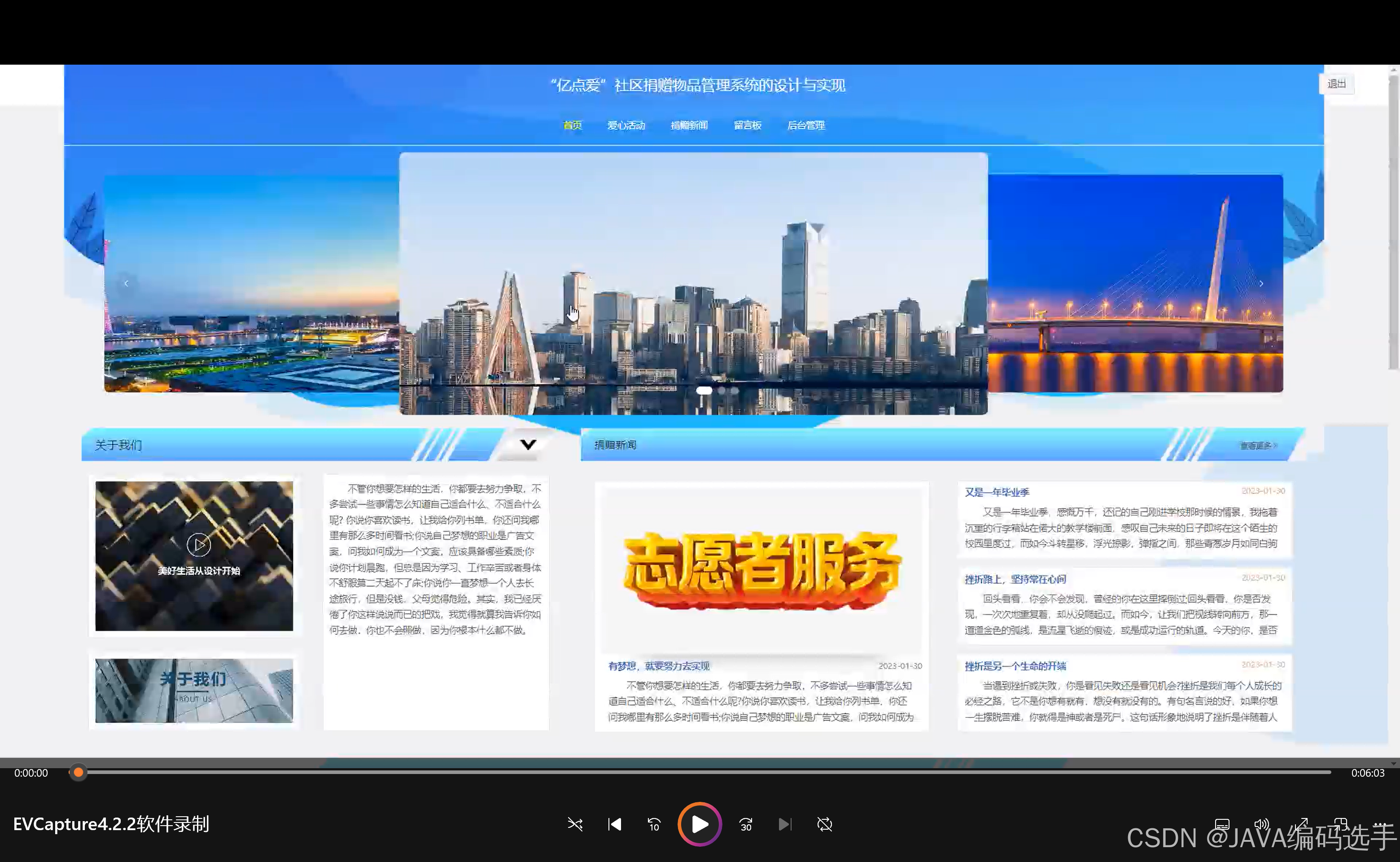Screen dimensions: 1400x862
Task: Open the 有梦想，就要努力去实现 article
Action: pyautogui.click(x=659, y=666)
